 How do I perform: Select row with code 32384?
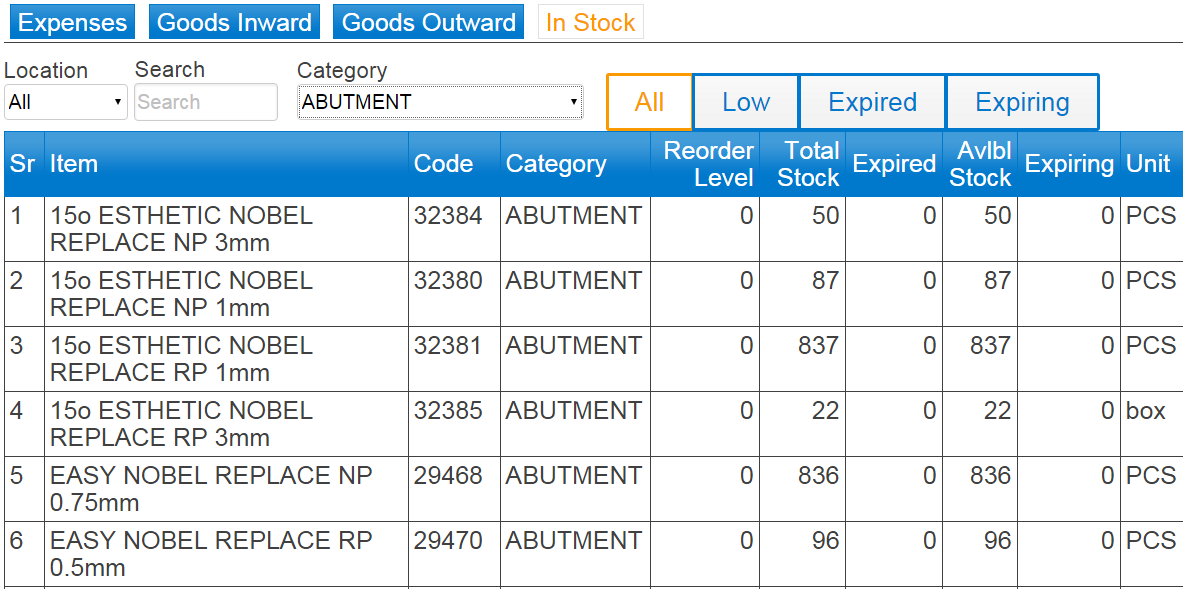[592, 229]
